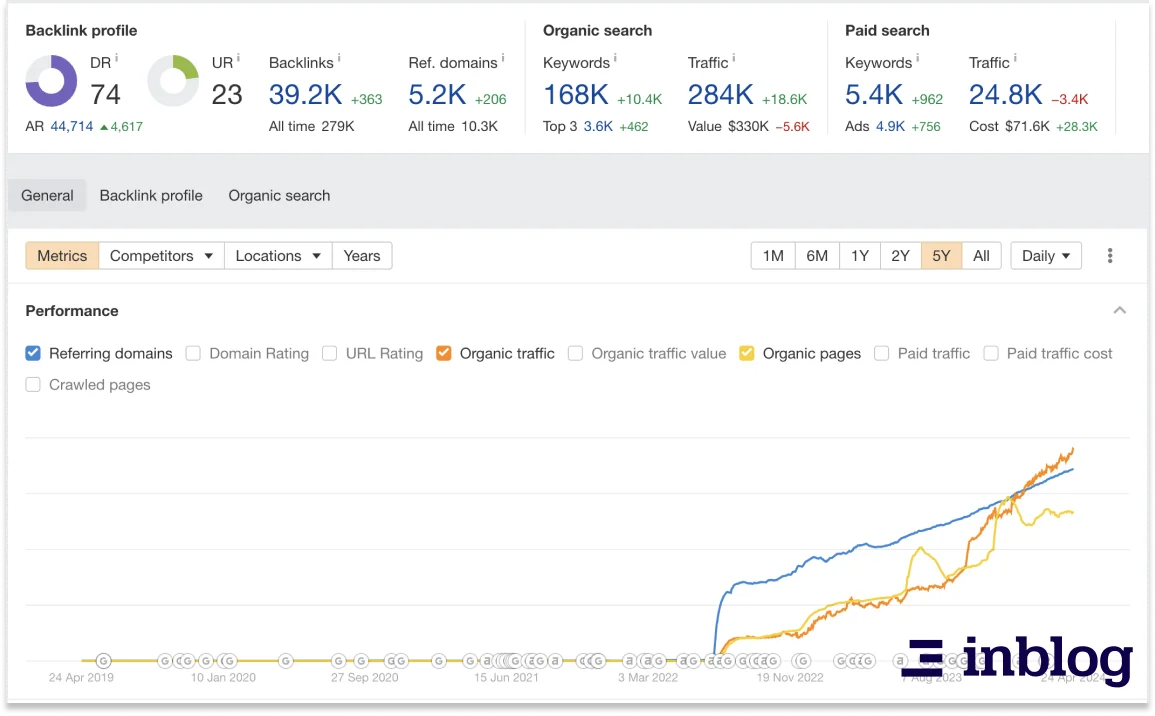Viewport: 1155px width, 716px height.
Task: Open the Competitors dropdown
Action: point(161,256)
